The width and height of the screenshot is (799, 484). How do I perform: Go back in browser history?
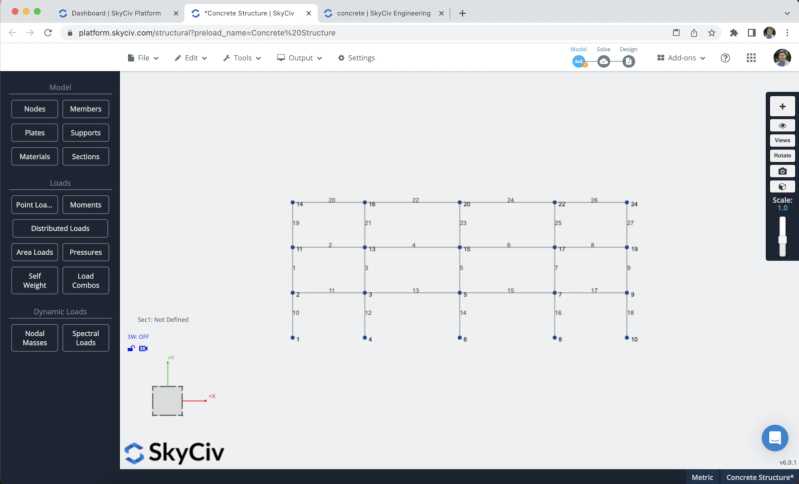tap(12, 33)
